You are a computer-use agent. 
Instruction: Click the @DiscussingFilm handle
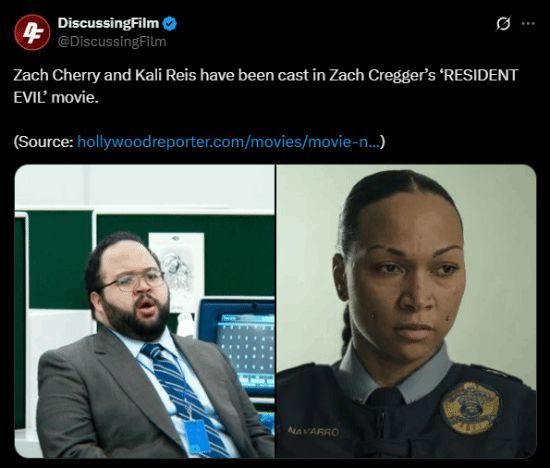pyautogui.click(x=112, y=42)
